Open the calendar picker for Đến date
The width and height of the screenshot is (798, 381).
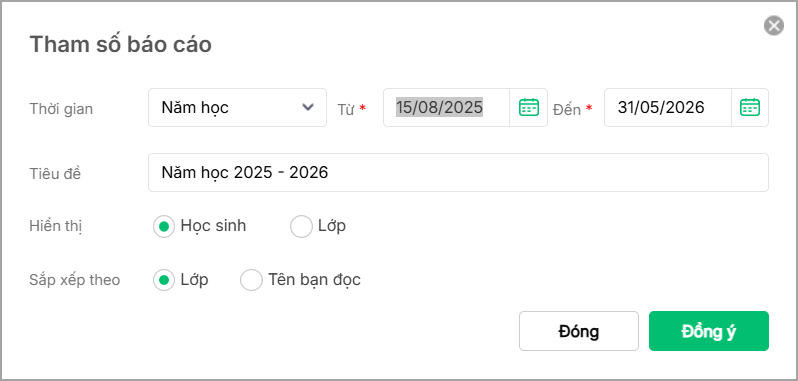750,107
